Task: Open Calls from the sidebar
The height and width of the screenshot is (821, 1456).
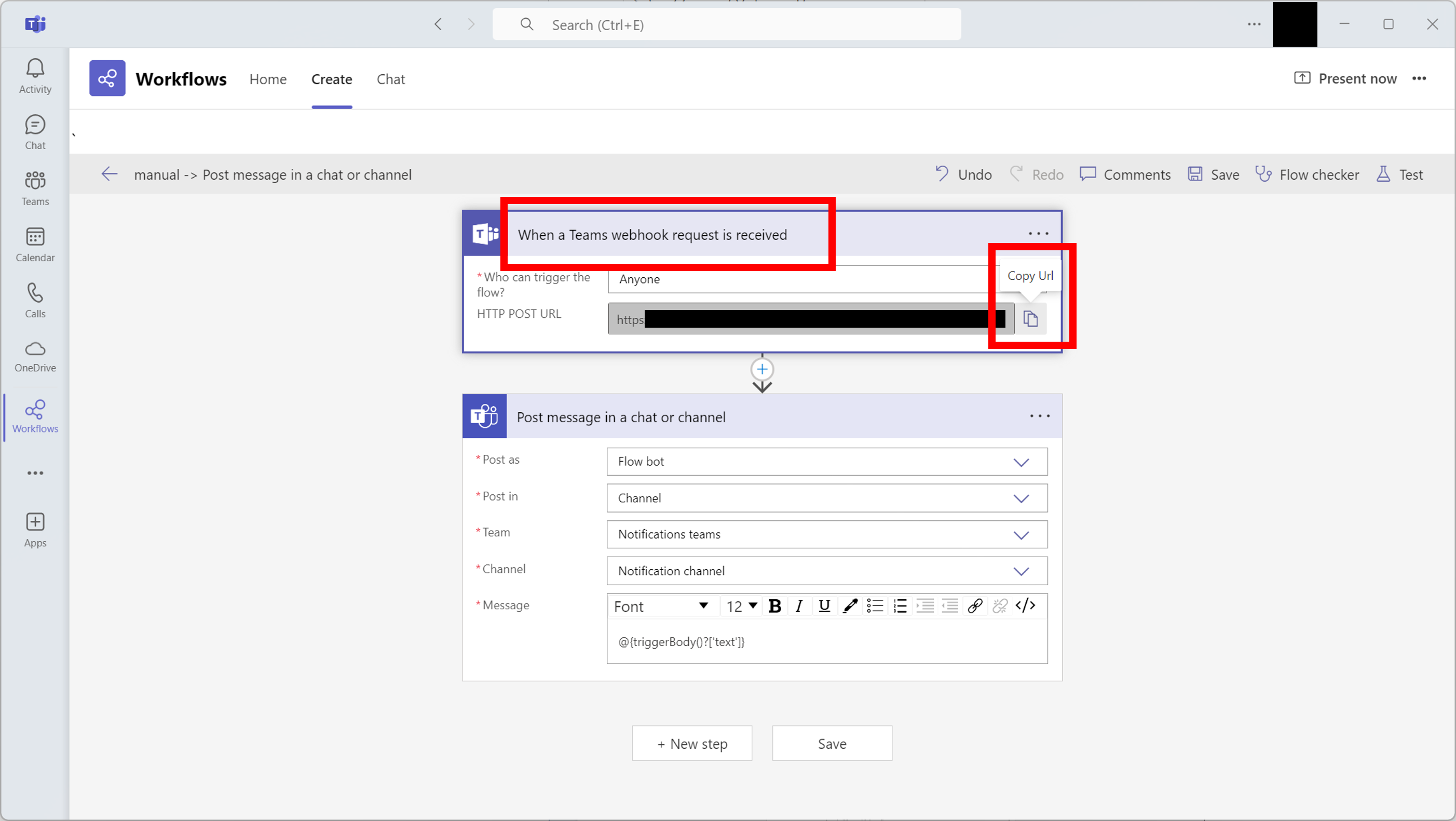Action: (x=35, y=300)
